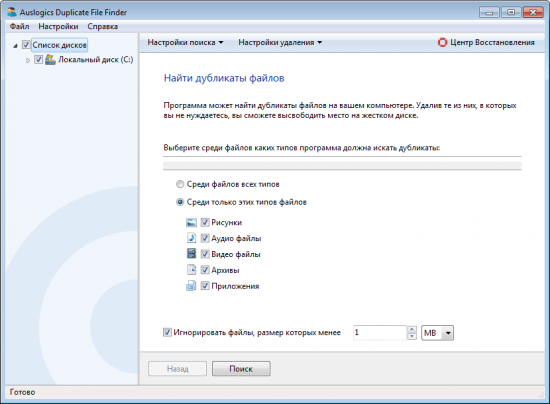
Task: Click the Archives file type icon
Action: [191, 270]
